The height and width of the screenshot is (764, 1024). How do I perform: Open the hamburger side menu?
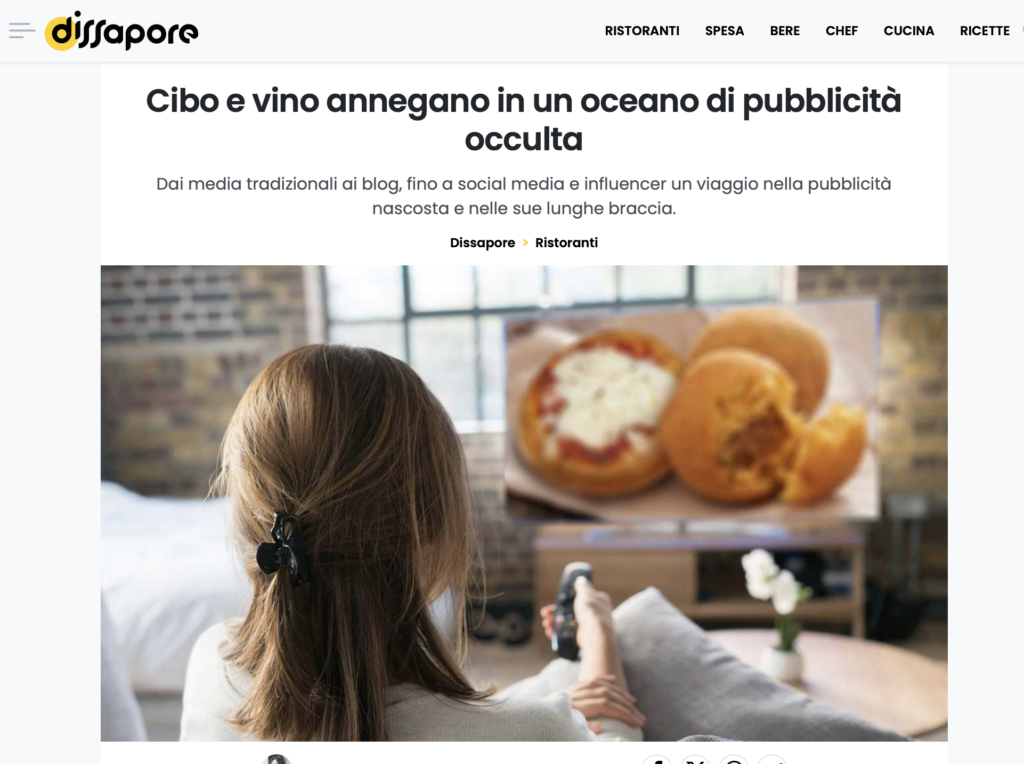22,31
